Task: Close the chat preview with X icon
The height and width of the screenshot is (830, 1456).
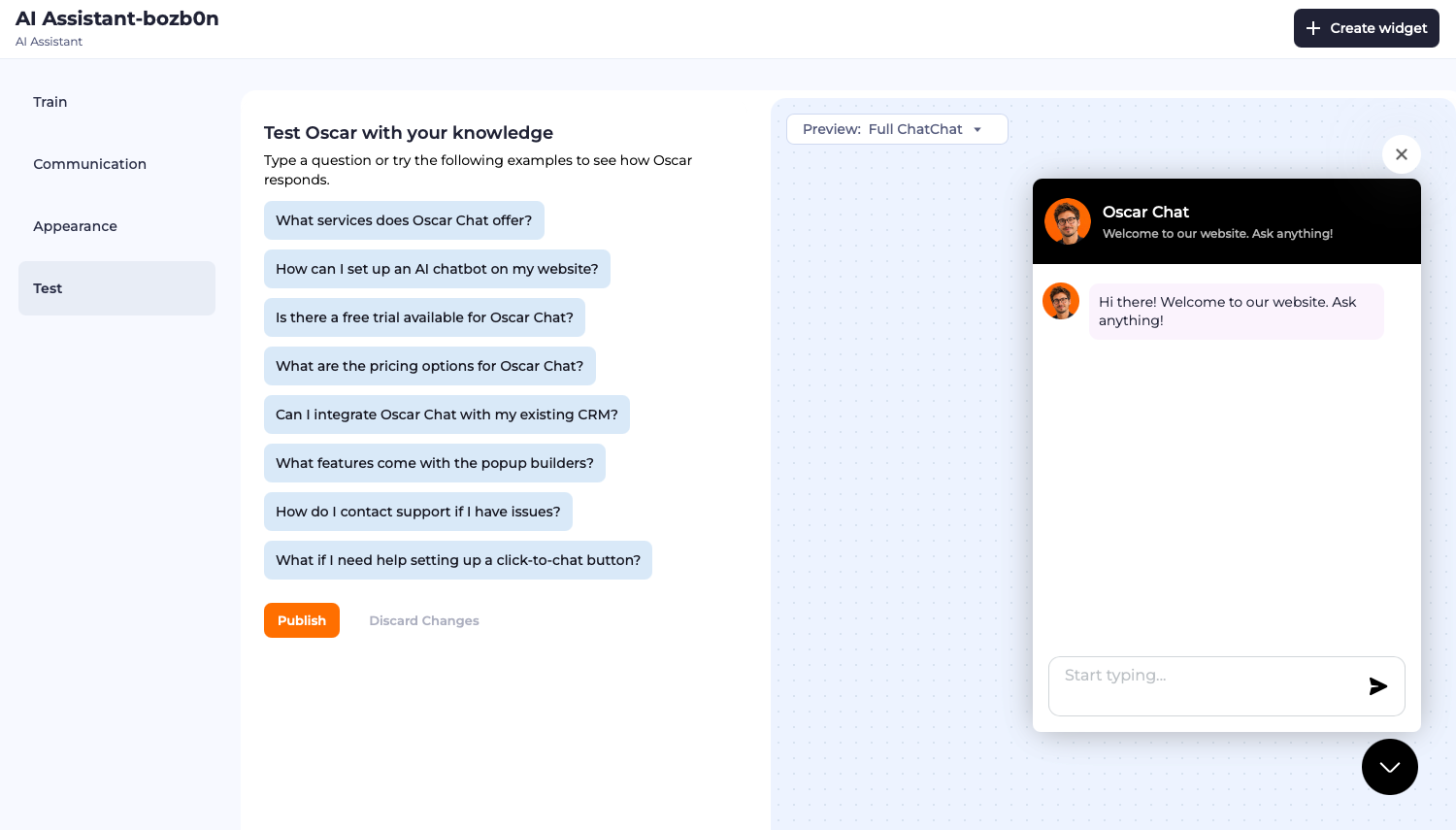Action: pos(1402,154)
